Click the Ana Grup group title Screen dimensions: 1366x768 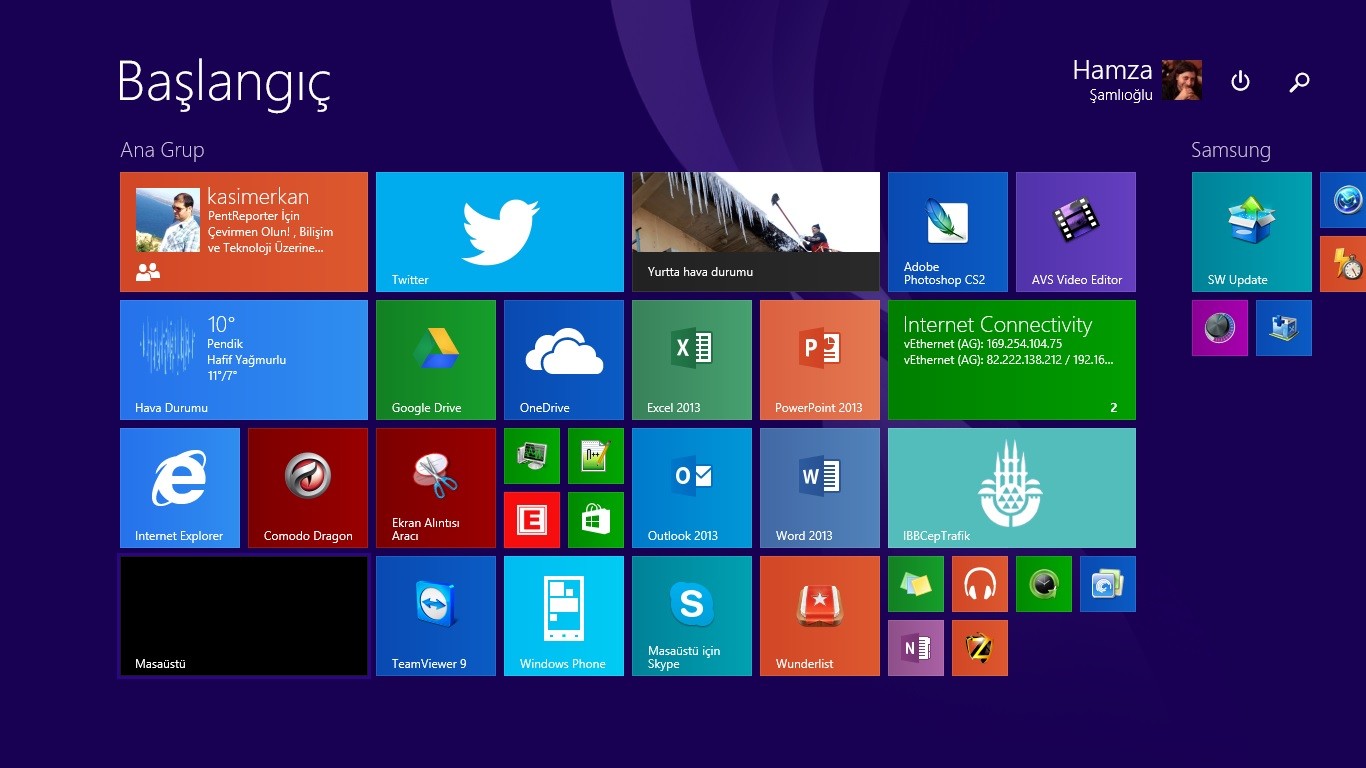coord(162,150)
